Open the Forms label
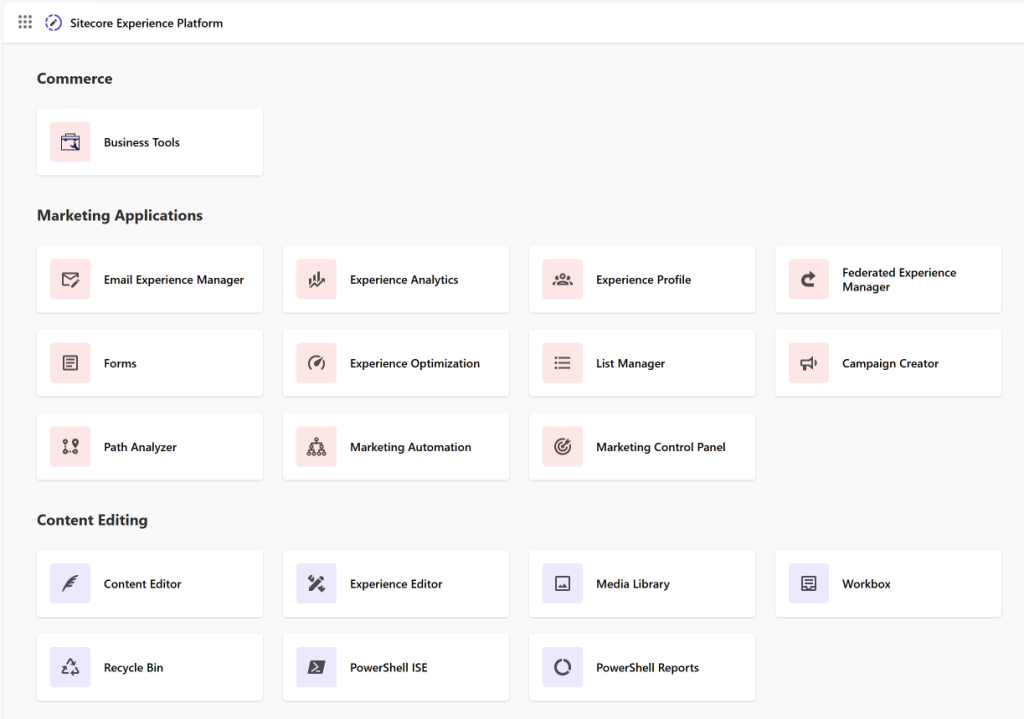Viewport: 1024px width, 719px height. [x=120, y=363]
